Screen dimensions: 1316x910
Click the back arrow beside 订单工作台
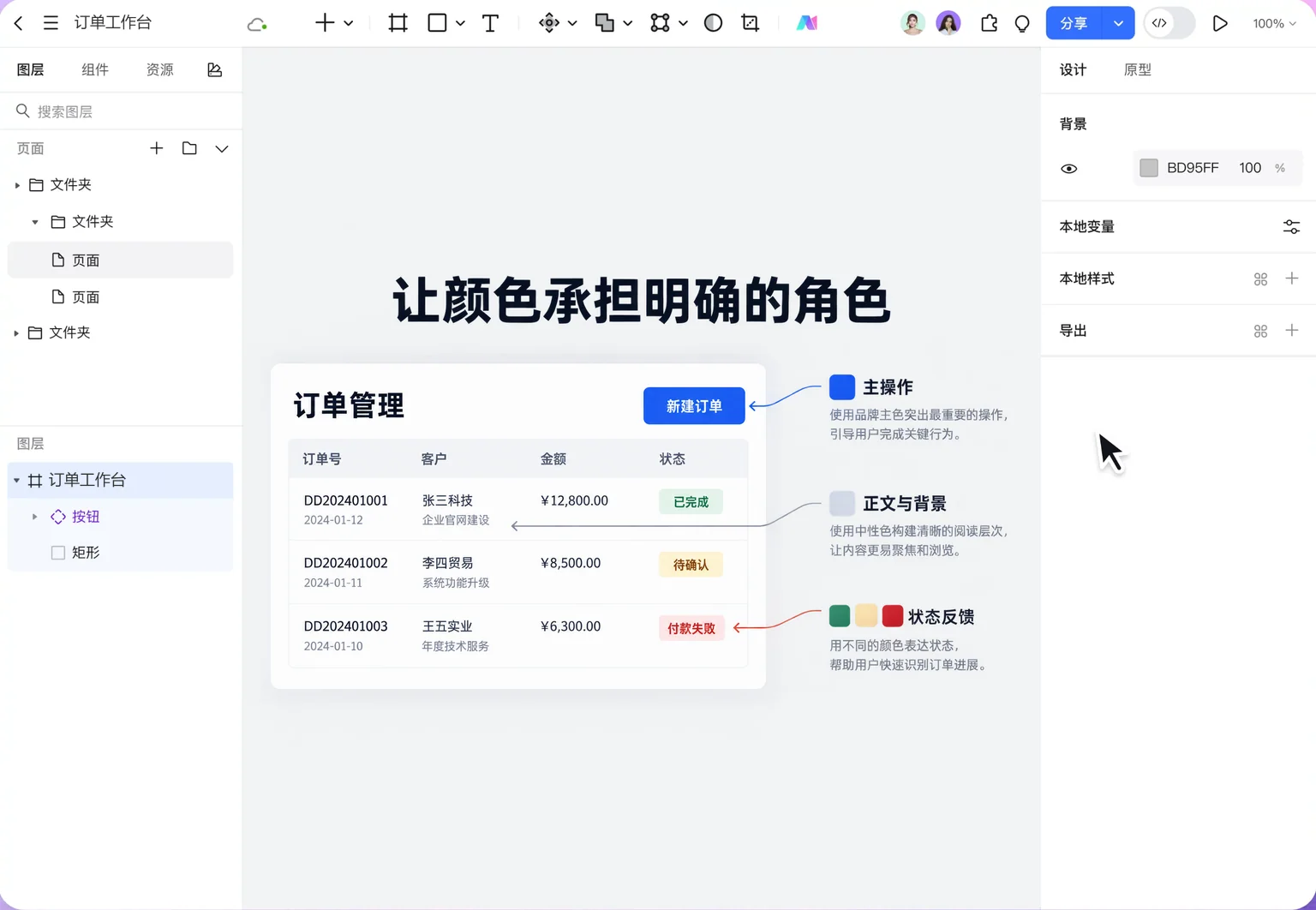[19, 23]
